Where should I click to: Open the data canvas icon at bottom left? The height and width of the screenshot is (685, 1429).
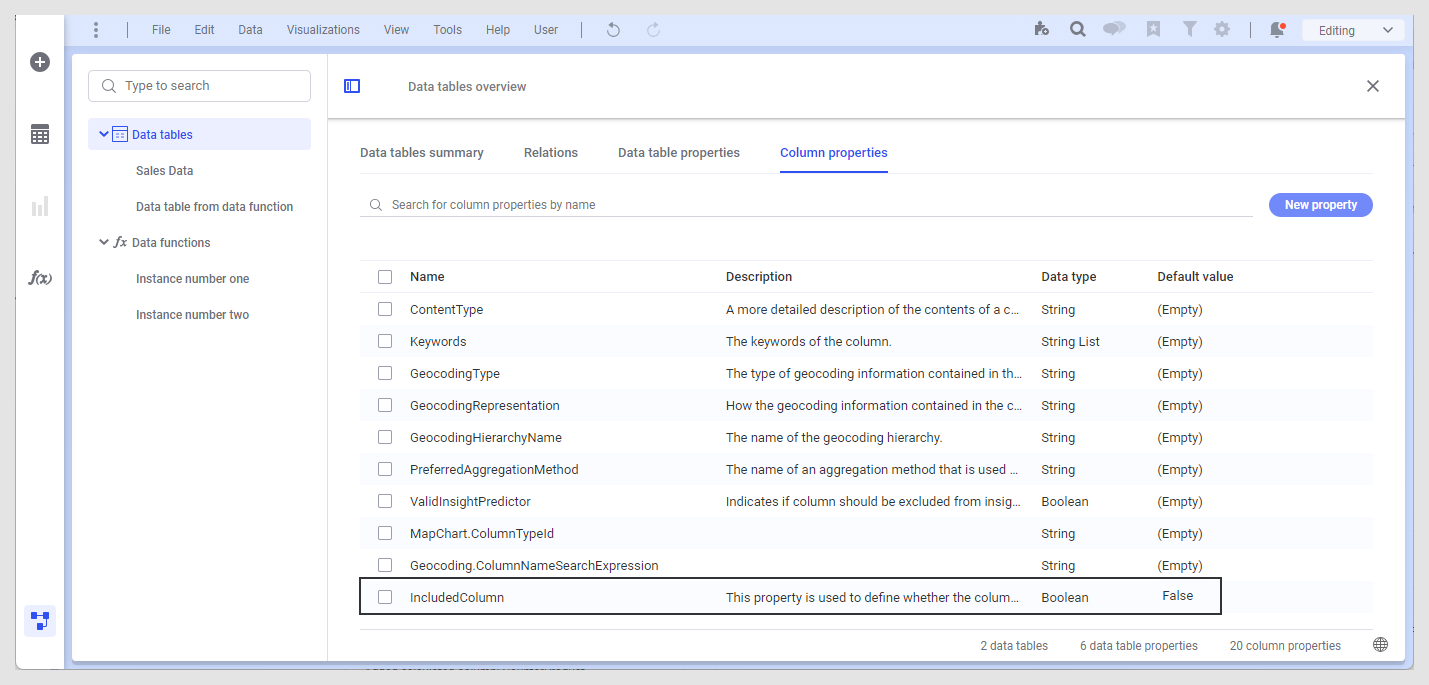pos(40,621)
